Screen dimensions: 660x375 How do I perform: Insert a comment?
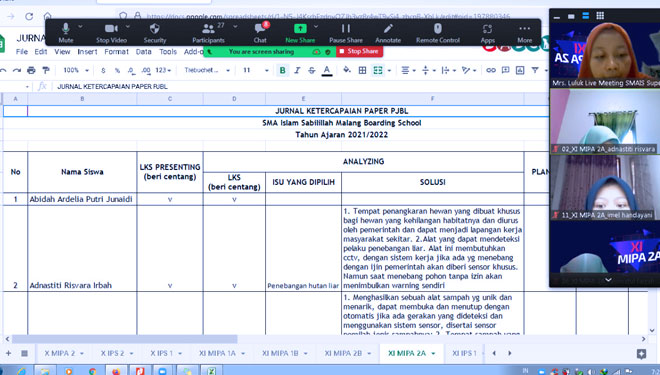click(506, 70)
